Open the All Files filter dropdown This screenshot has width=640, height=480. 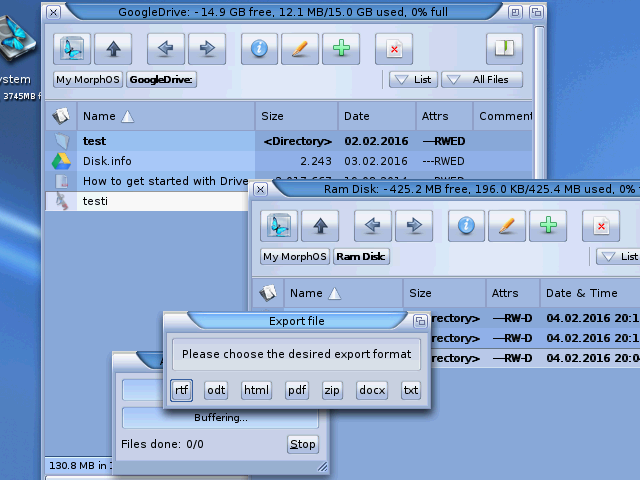(482, 80)
